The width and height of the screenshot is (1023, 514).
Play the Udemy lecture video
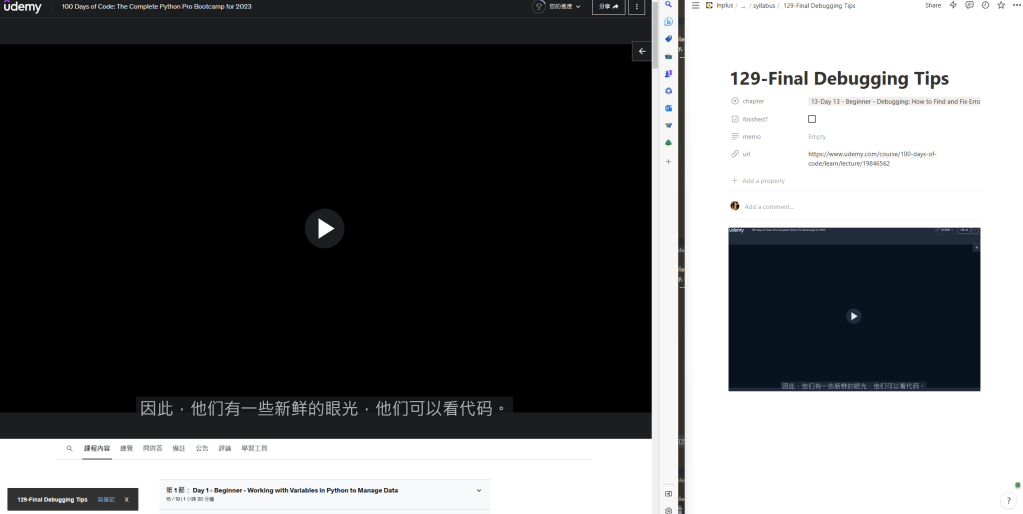click(x=324, y=229)
